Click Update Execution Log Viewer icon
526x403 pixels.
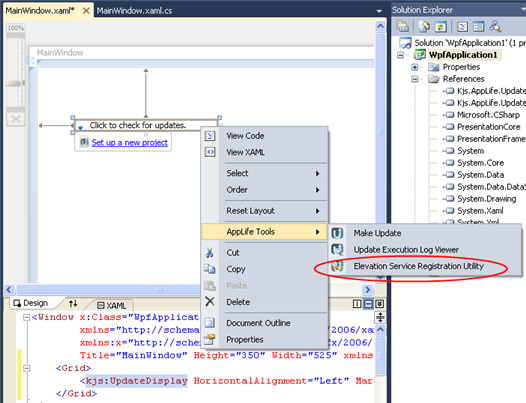click(337, 249)
